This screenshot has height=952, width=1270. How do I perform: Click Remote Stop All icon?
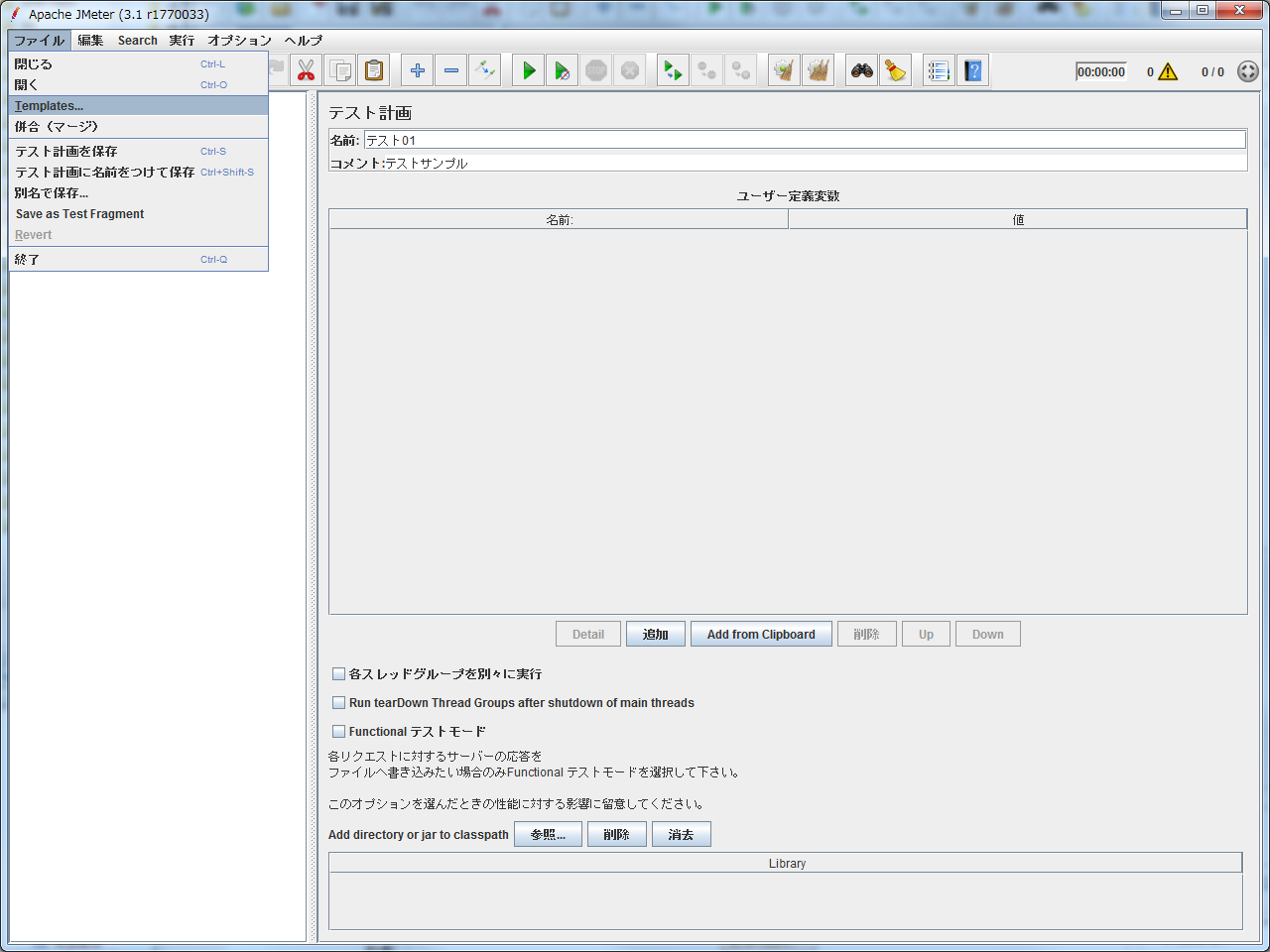(707, 70)
